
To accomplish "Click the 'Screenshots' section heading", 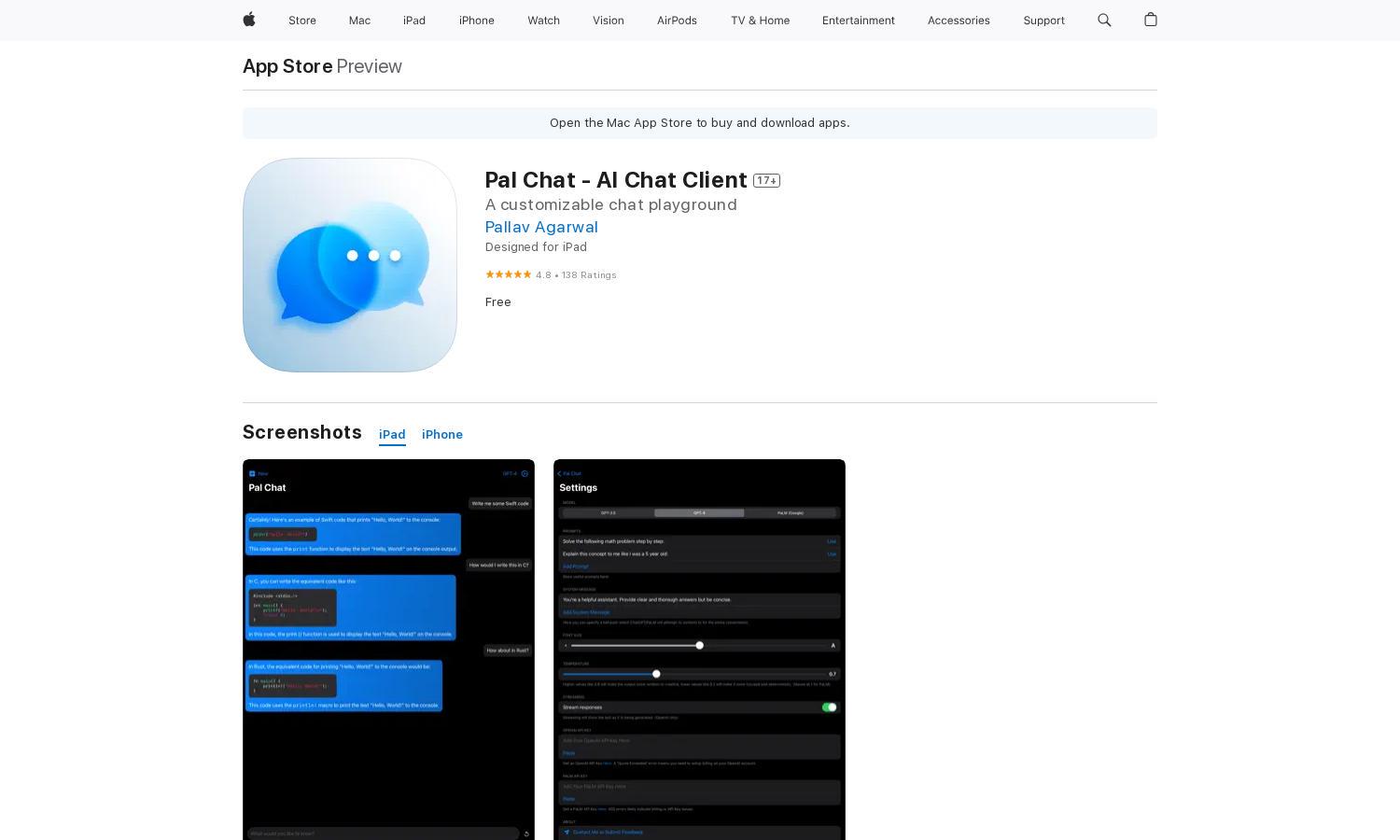I will [x=302, y=432].
